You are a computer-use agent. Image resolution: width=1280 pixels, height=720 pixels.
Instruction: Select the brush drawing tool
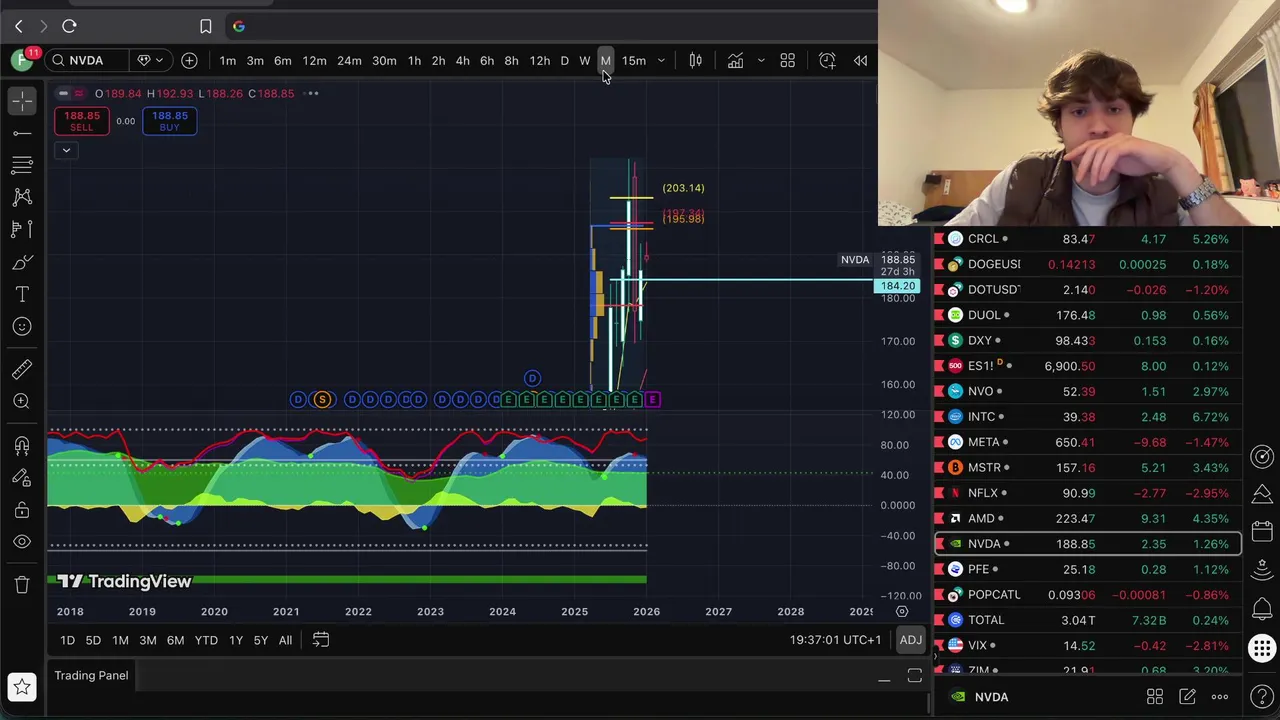pos(22,262)
